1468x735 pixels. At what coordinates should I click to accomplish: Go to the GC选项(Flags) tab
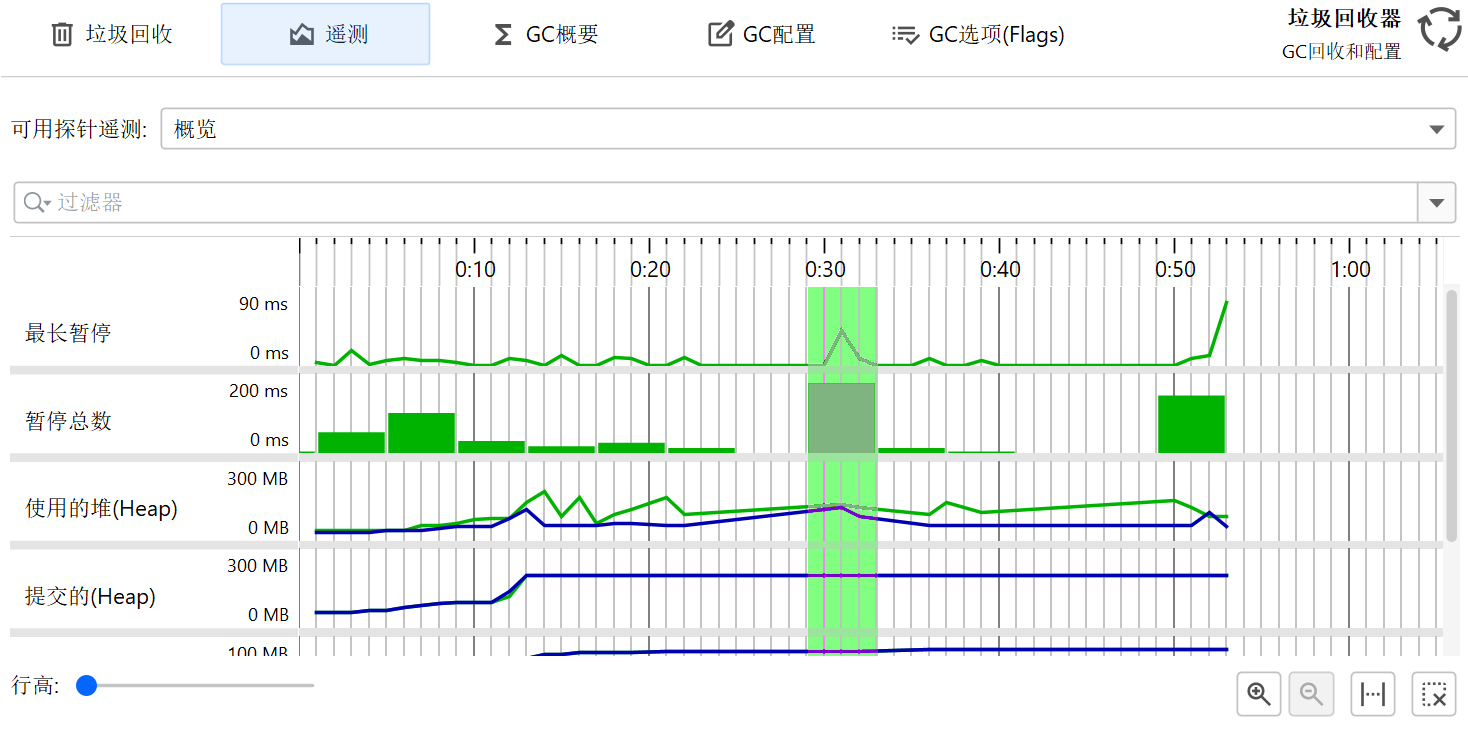tap(978, 34)
